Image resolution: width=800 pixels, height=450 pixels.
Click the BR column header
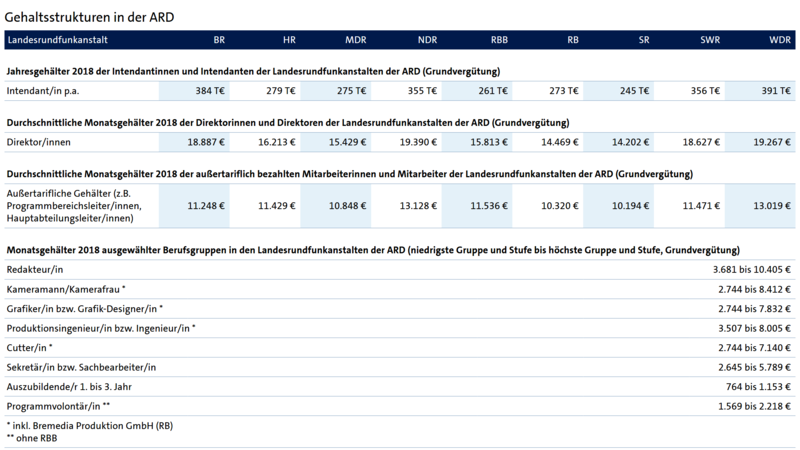(218, 41)
